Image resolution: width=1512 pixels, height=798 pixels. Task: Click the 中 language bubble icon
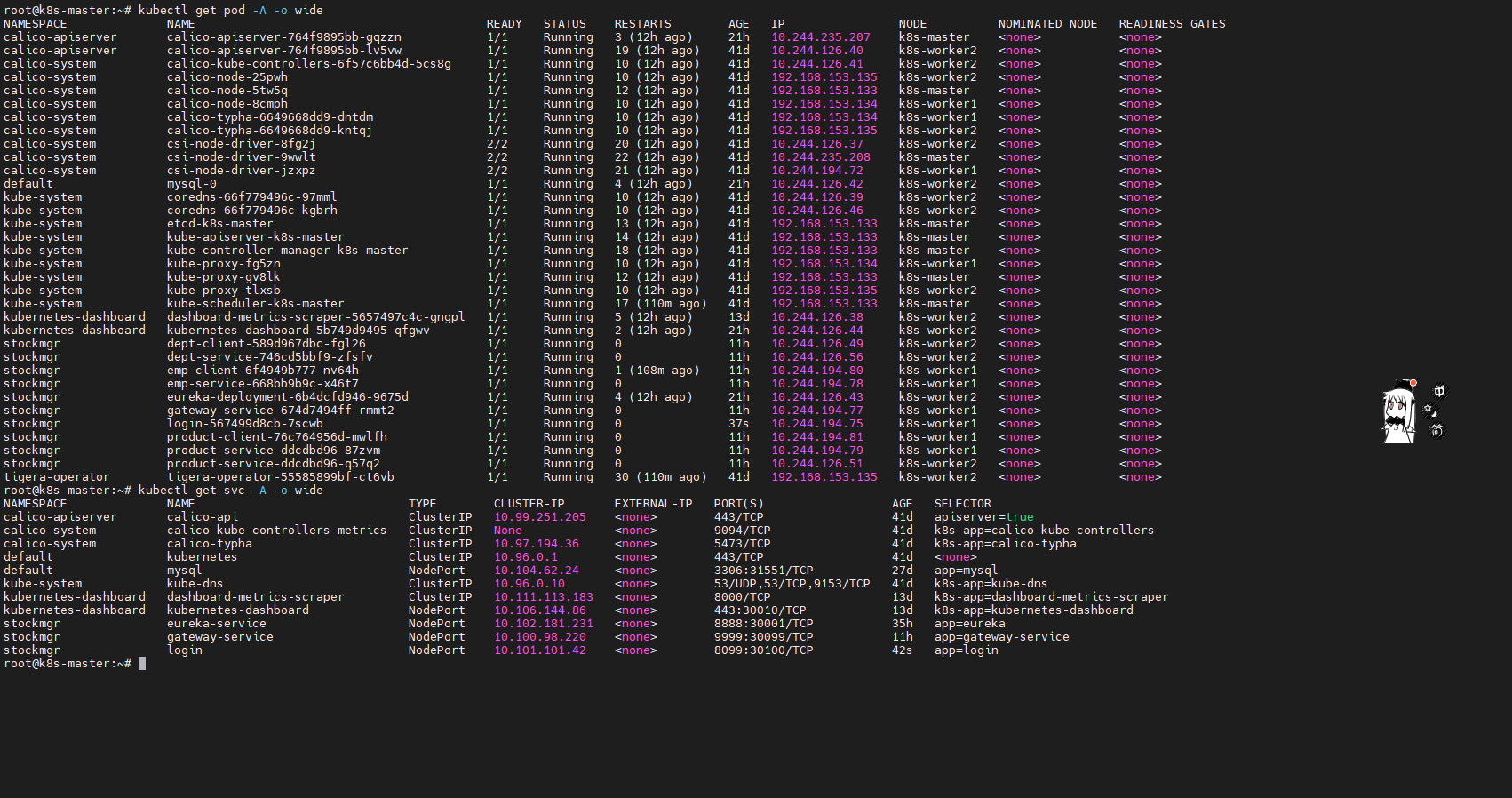click(x=1439, y=391)
